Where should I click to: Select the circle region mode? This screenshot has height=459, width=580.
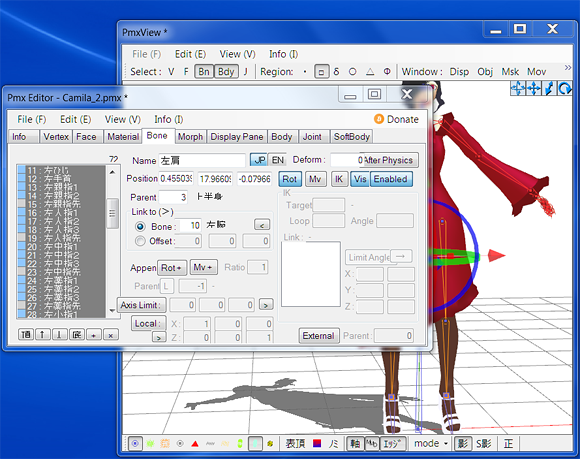[x=353, y=72]
